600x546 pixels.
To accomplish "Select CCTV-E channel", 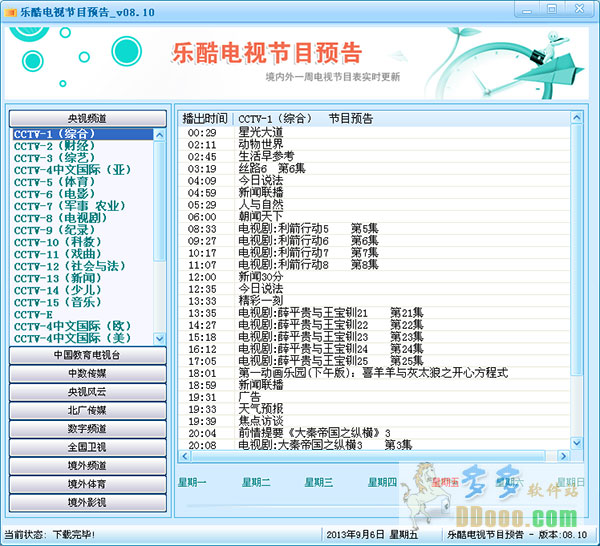I will (83, 315).
